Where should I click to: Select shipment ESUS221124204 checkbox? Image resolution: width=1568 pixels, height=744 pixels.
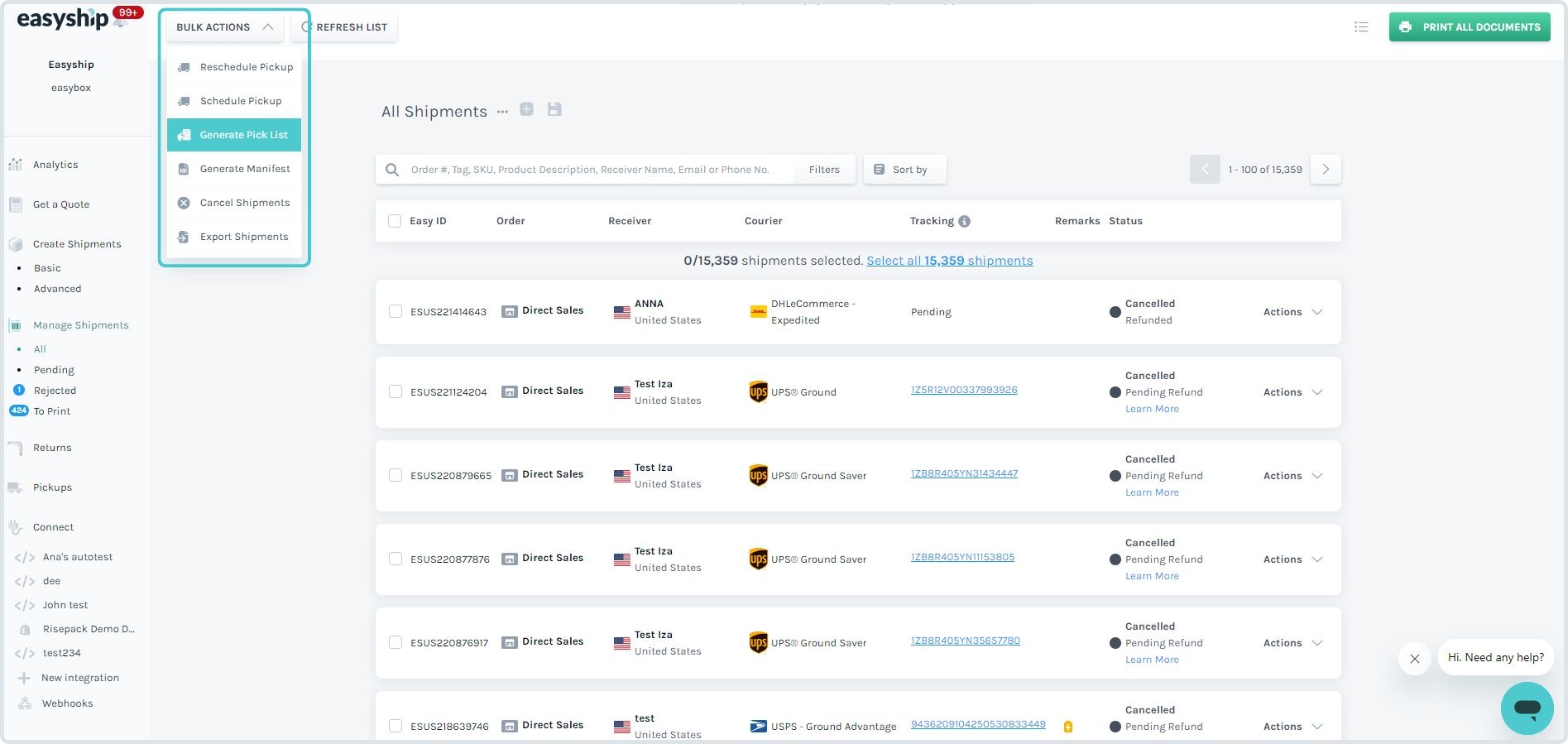click(x=396, y=391)
